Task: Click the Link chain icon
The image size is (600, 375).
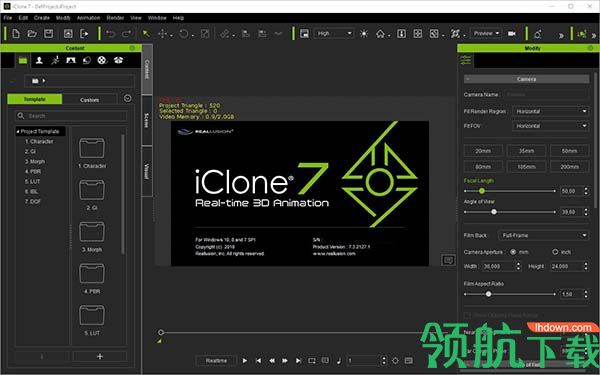Action: click(225, 34)
